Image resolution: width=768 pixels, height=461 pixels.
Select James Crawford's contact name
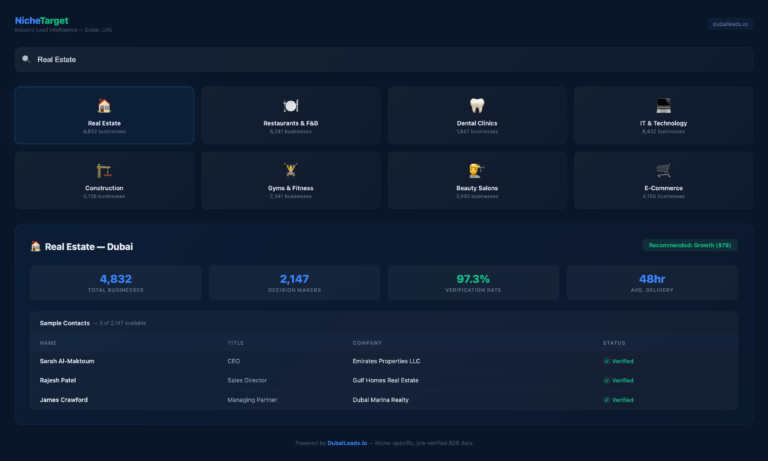64,399
